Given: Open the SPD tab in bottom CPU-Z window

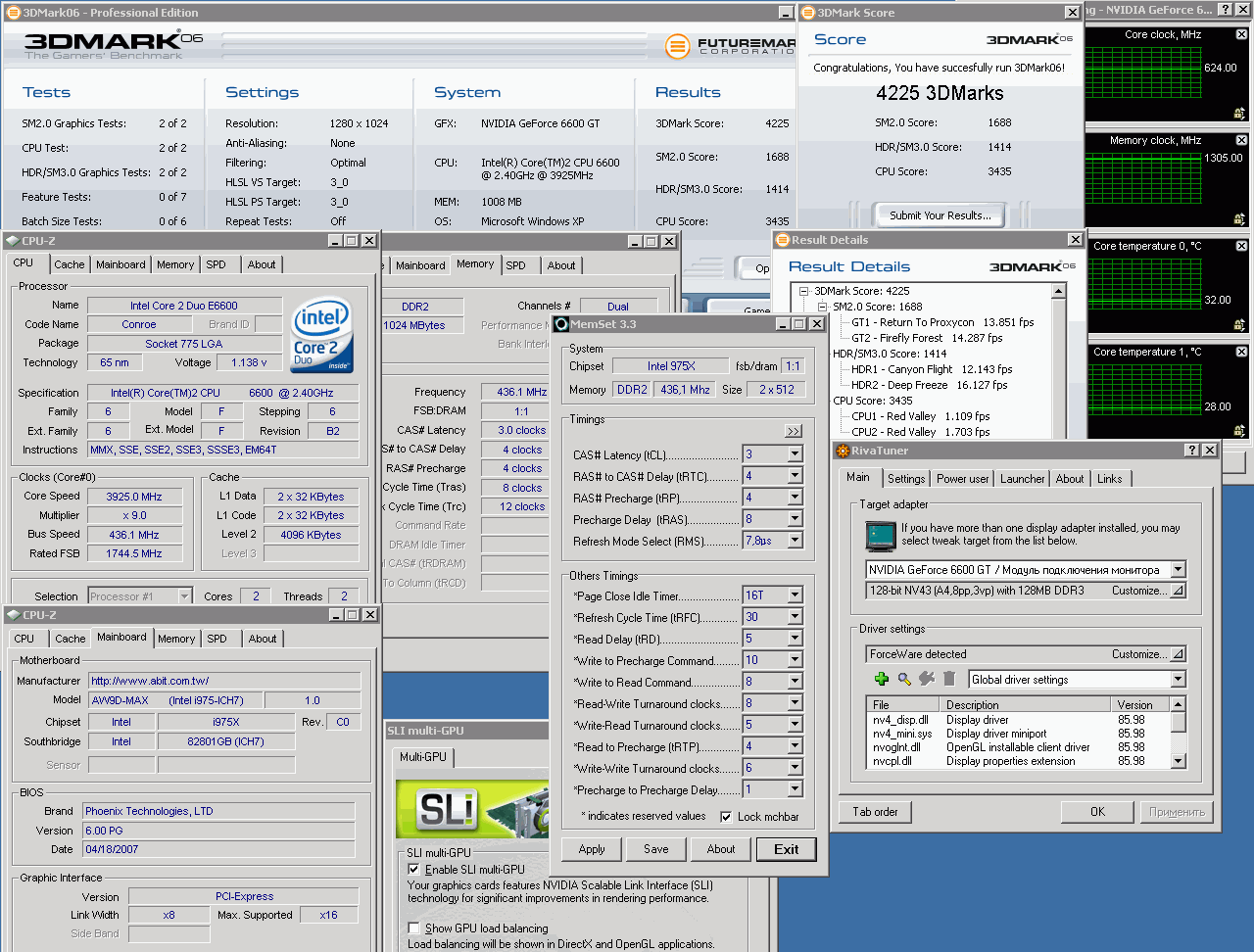Looking at the screenshot, I should tap(217, 639).
